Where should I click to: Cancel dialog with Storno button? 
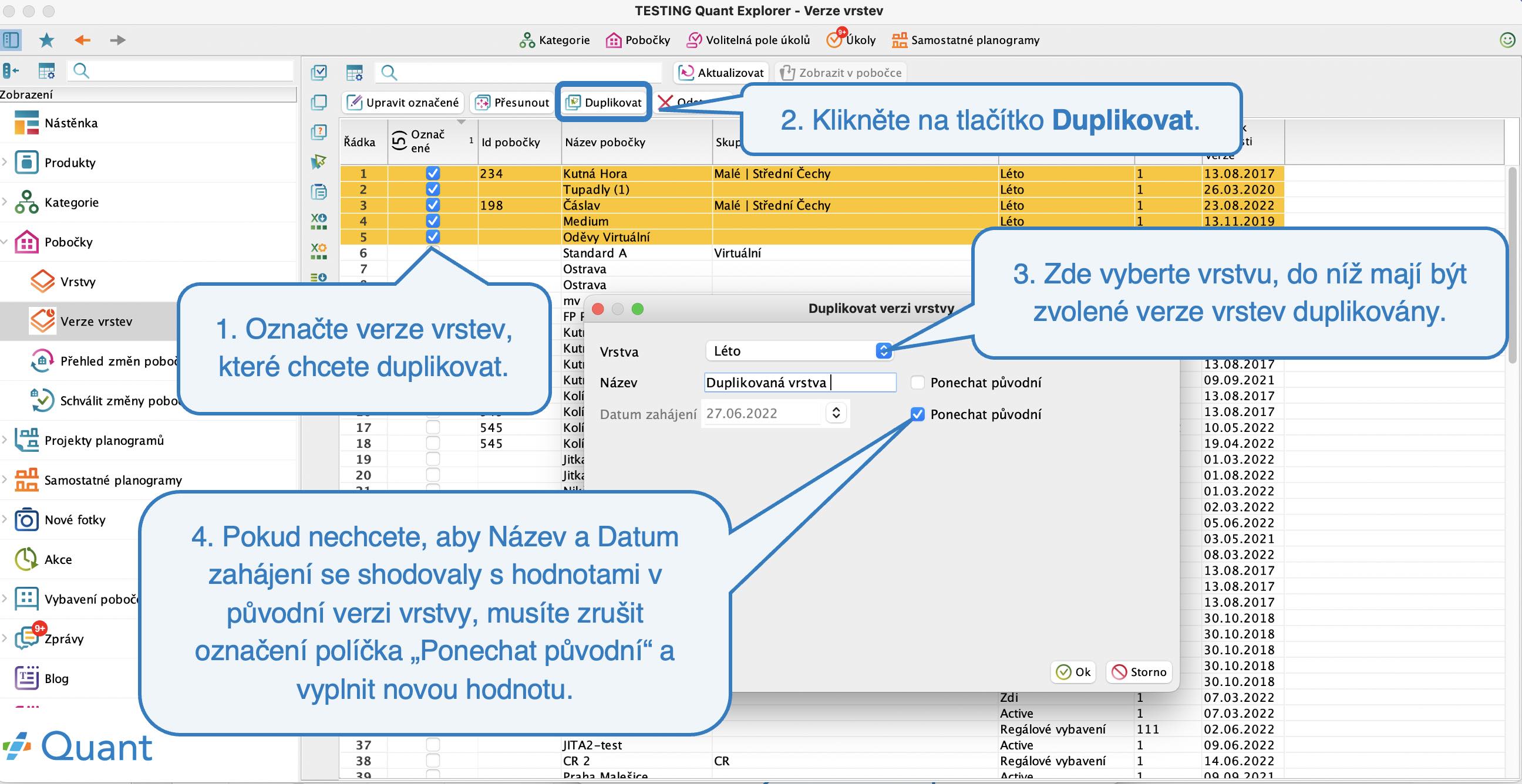tap(1139, 672)
